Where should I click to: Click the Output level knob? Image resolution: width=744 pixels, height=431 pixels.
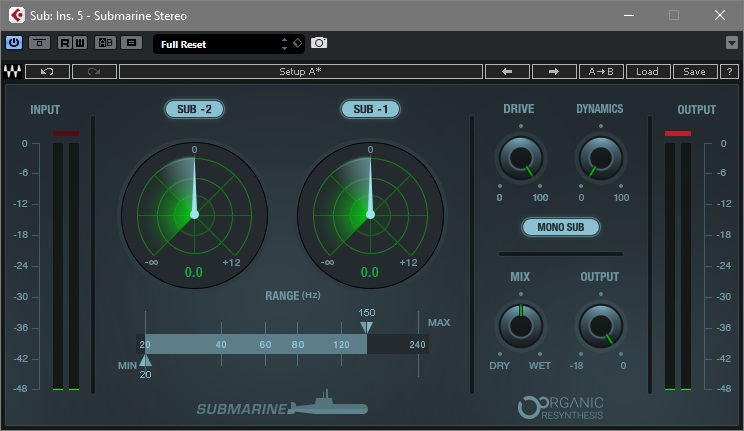(601, 326)
